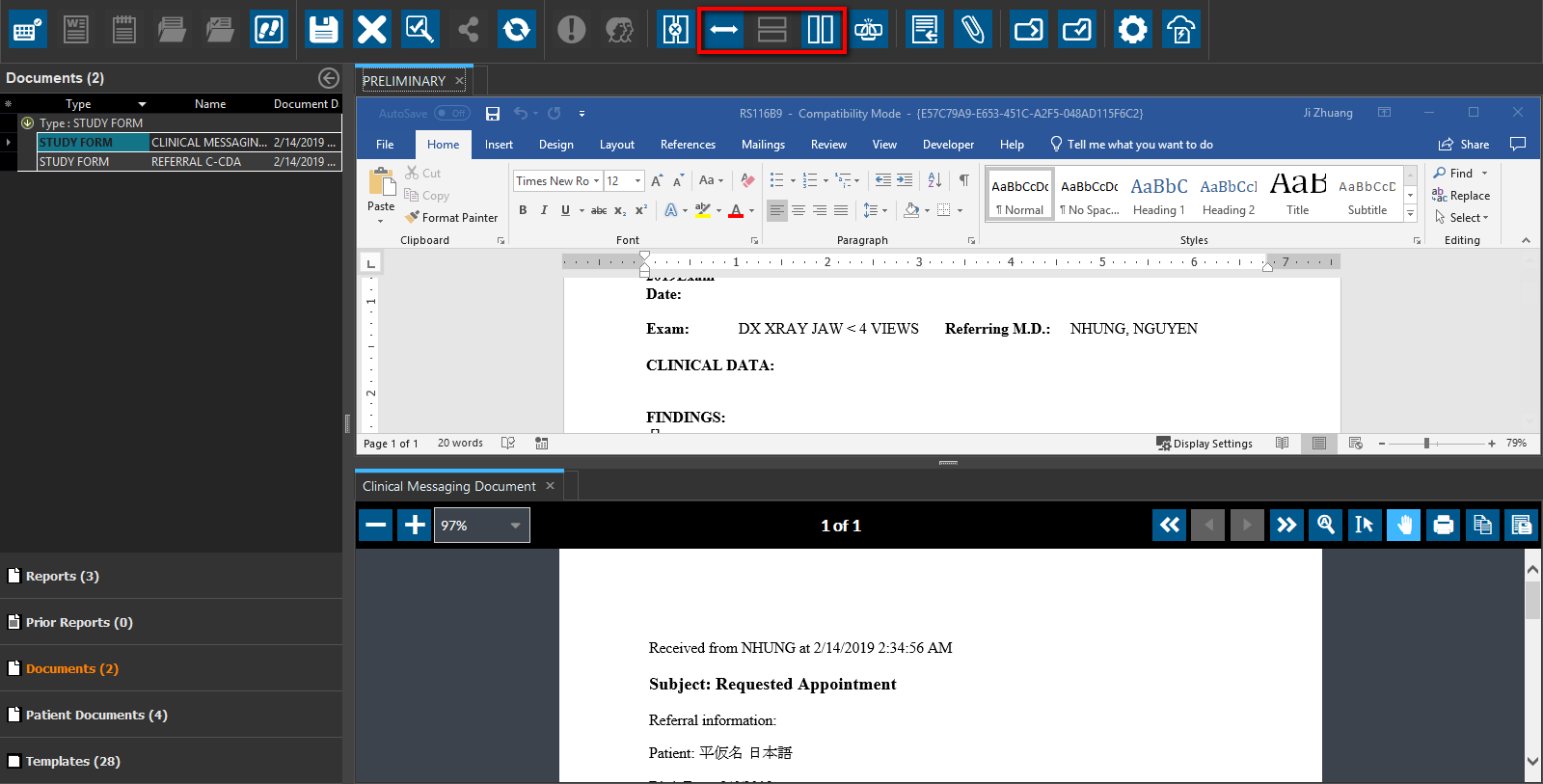Open the 97% zoom level dropdown
Viewport: 1543px width, 784px height.
coord(515,526)
